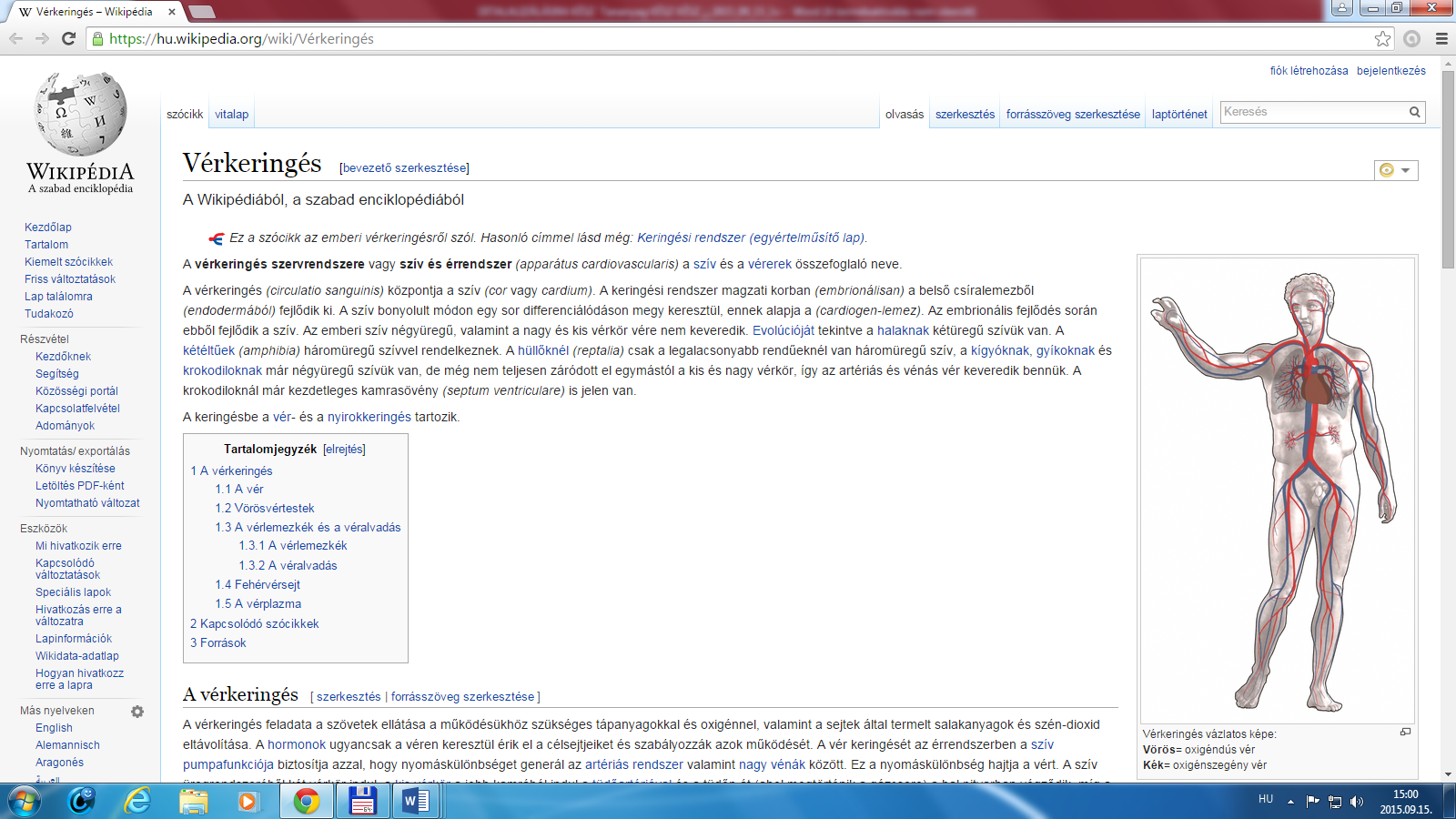Click the HU language indicator in tray
Image resolution: width=1456 pixels, height=819 pixels.
tap(1266, 799)
